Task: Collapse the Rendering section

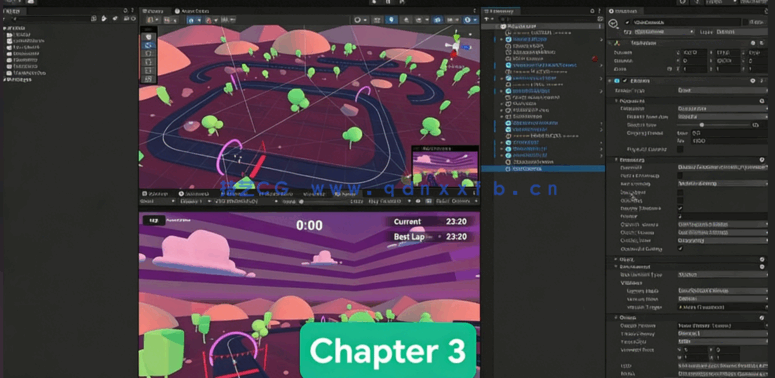Action: point(616,160)
